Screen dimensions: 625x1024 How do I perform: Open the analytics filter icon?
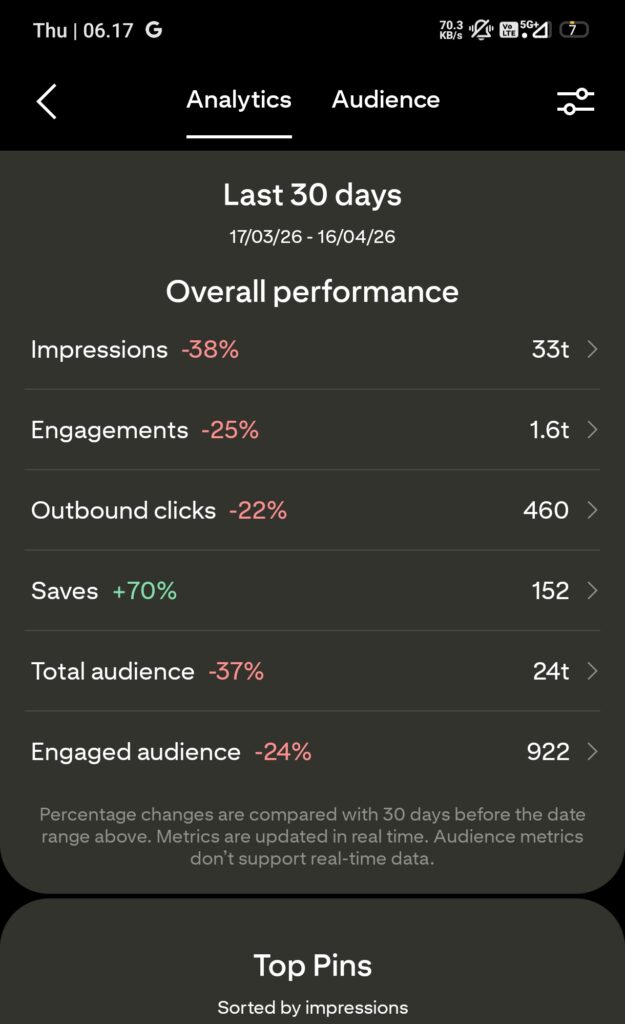pyautogui.click(x=576, y=101)
